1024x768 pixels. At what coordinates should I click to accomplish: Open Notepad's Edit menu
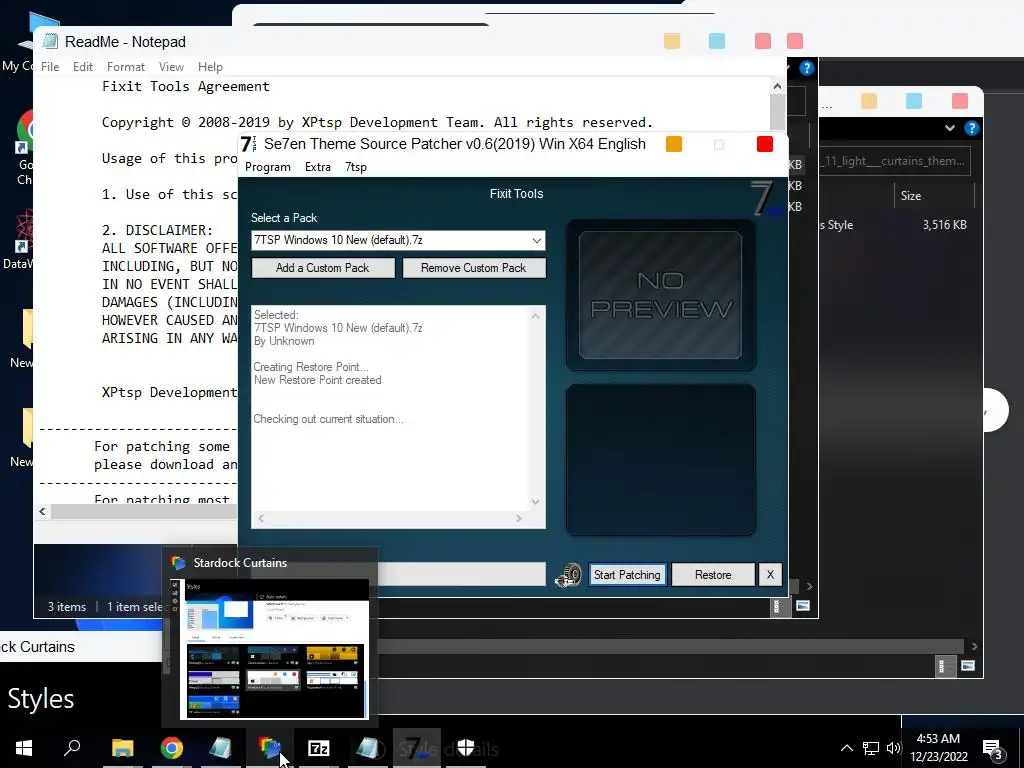(x=83, y=67)
